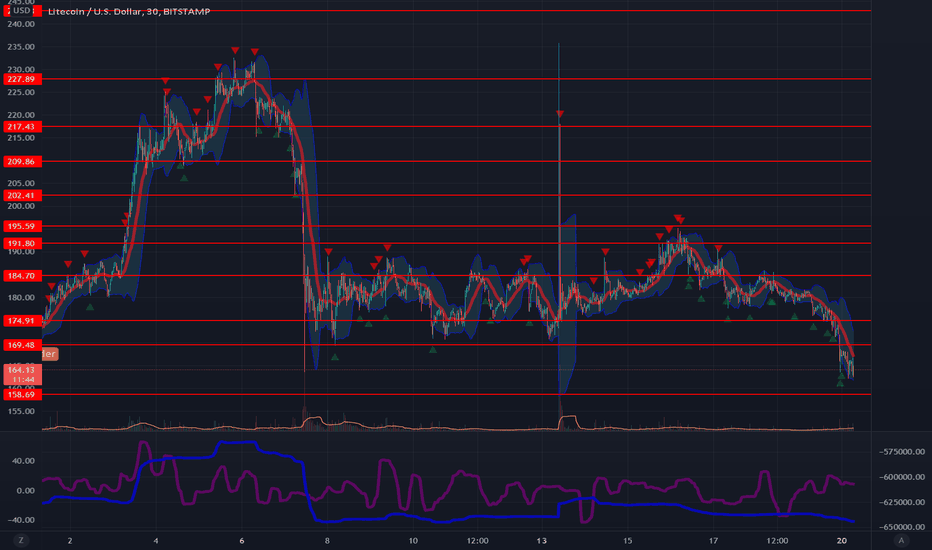932x550 pixels.
Task: Click the -600000.00 indicator scale value
Action: [x=902, y=477]
